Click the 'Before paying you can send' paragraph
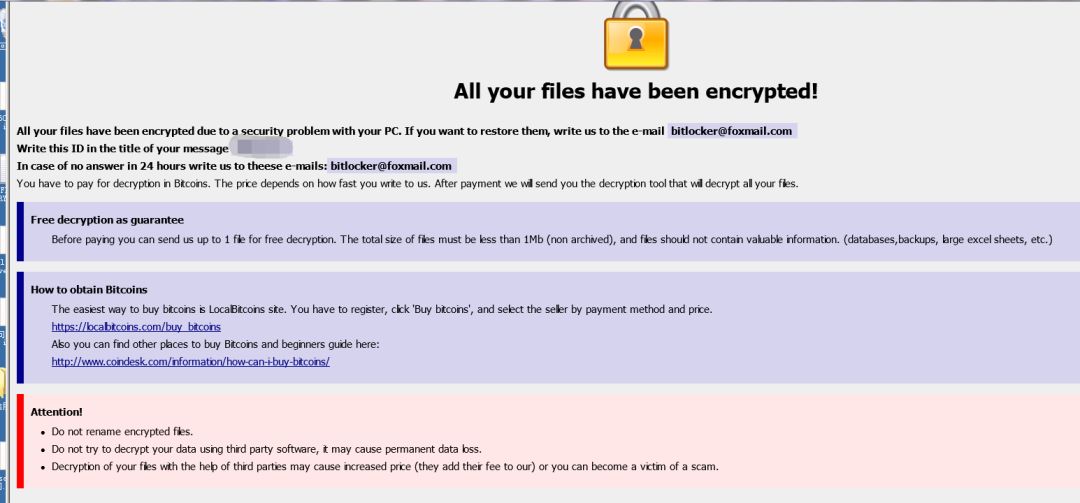Screen dimensions: 1080x503 [x=552, y=239]
